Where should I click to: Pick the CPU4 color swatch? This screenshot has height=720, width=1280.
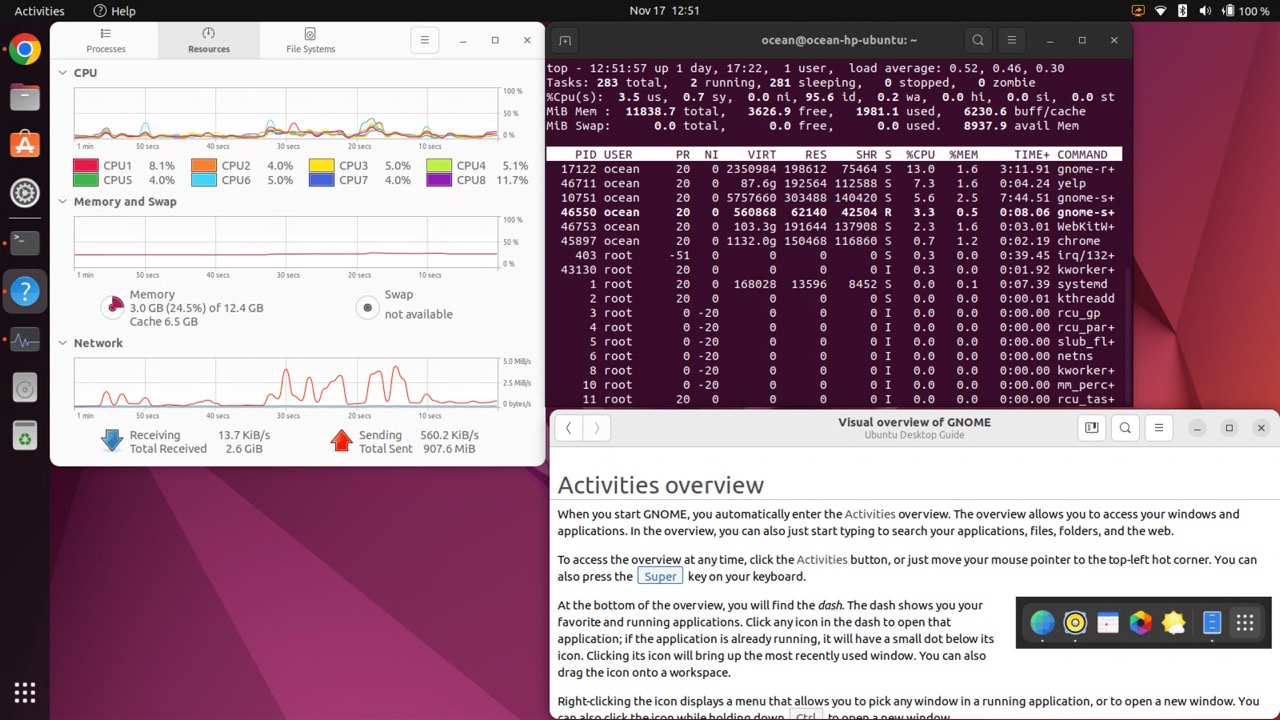click(x=439, y=166)
